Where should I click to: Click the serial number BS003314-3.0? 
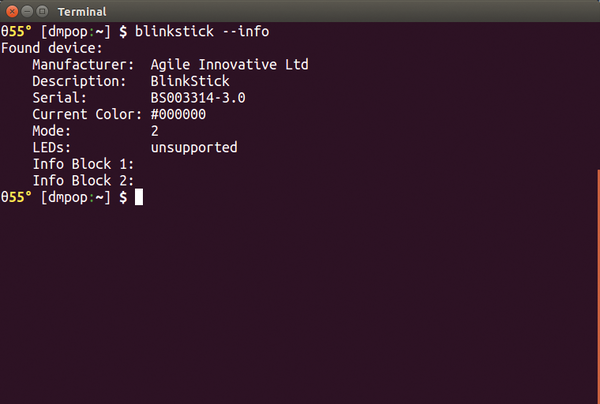(x=198, y=98)
